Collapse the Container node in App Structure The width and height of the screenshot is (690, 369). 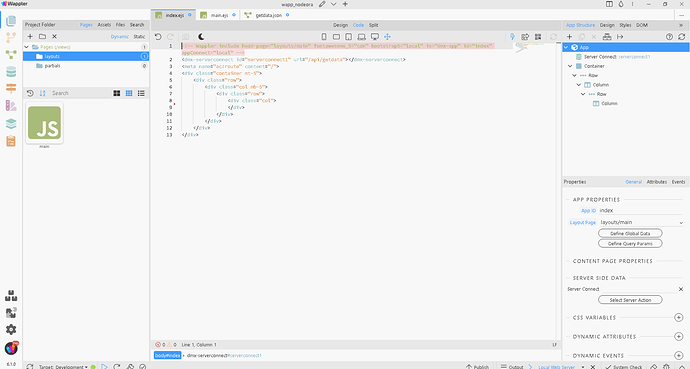[570, 66]
